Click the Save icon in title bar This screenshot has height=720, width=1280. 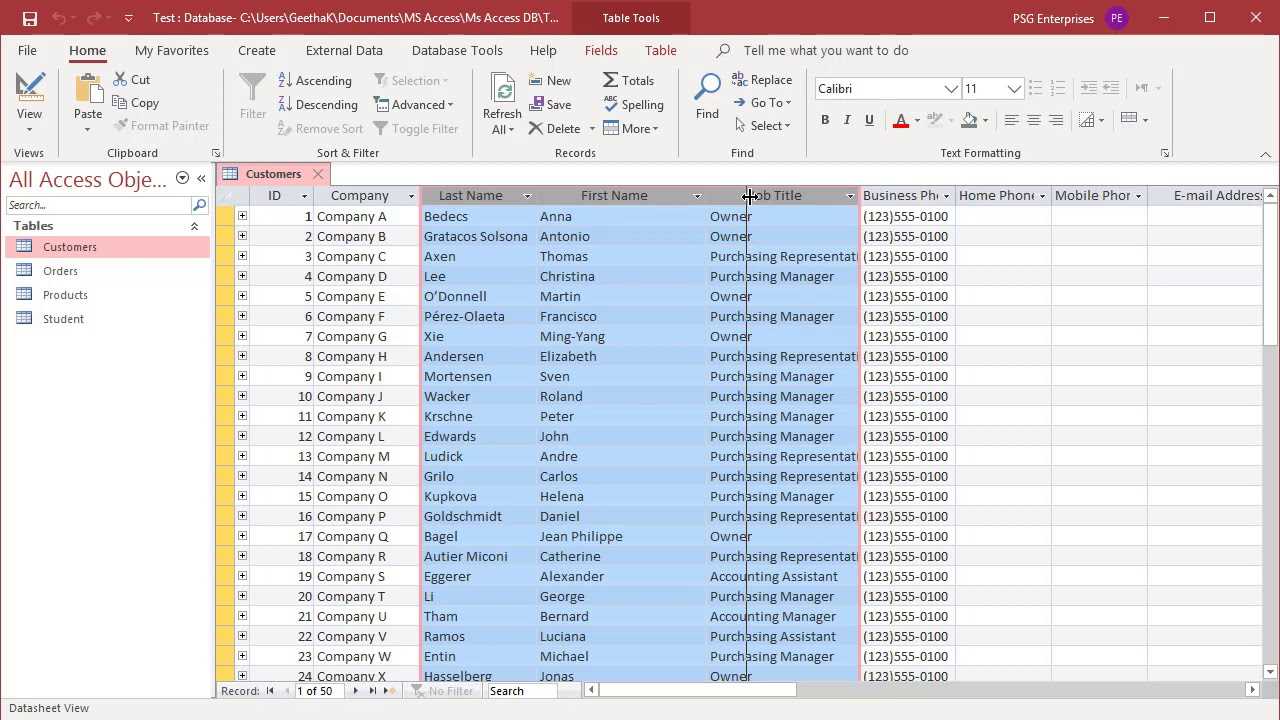29,18
